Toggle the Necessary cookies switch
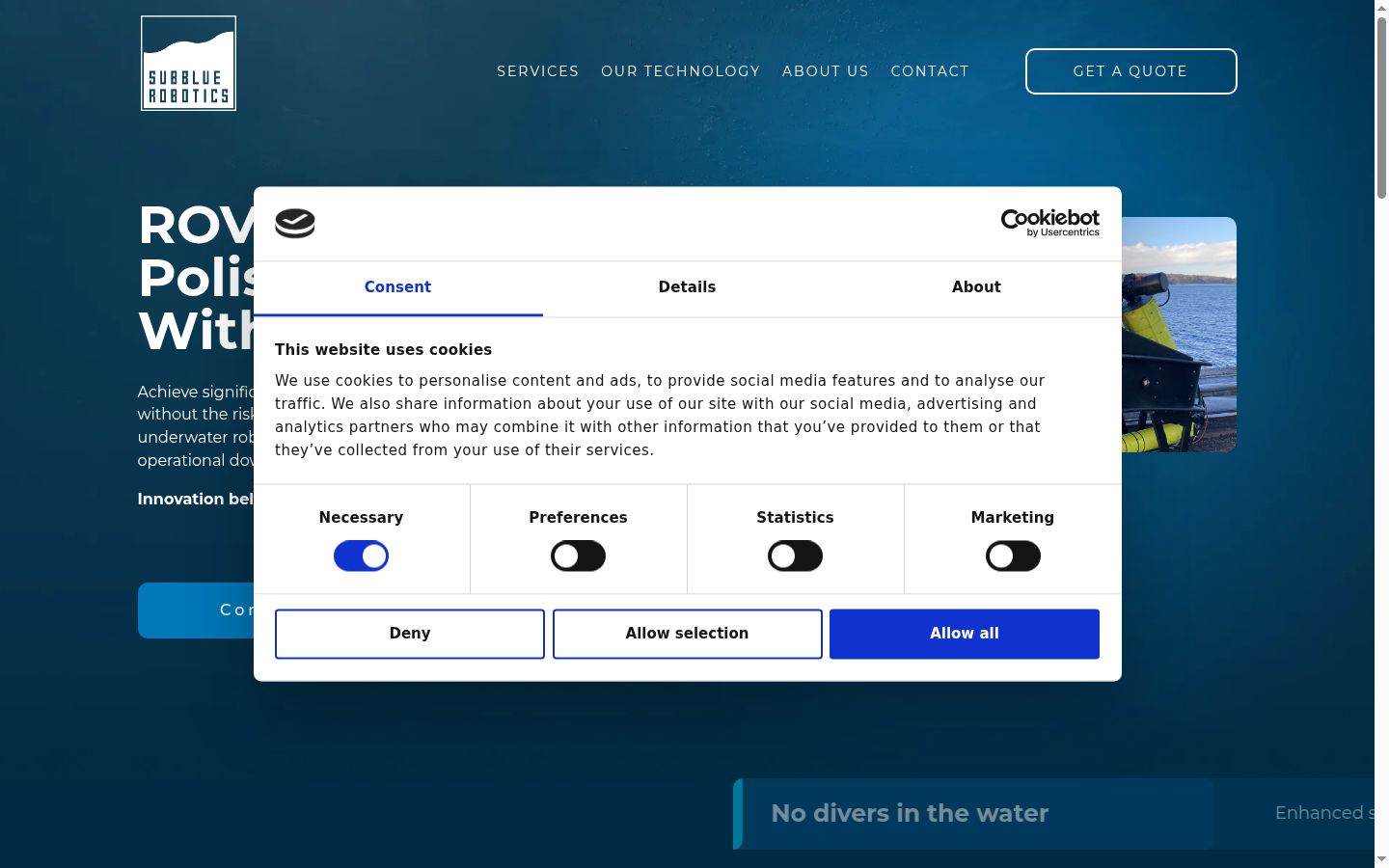 (361, 556)
